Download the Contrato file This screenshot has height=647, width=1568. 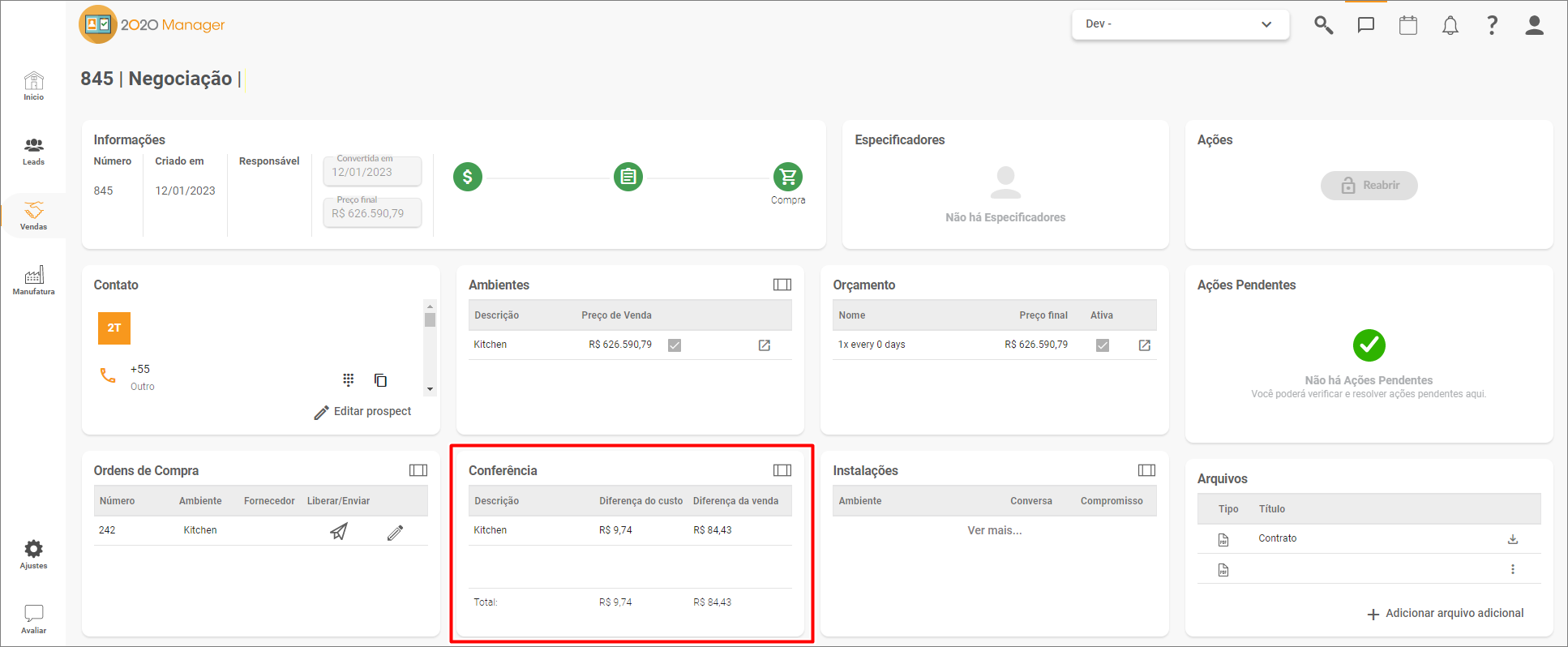1513,539
